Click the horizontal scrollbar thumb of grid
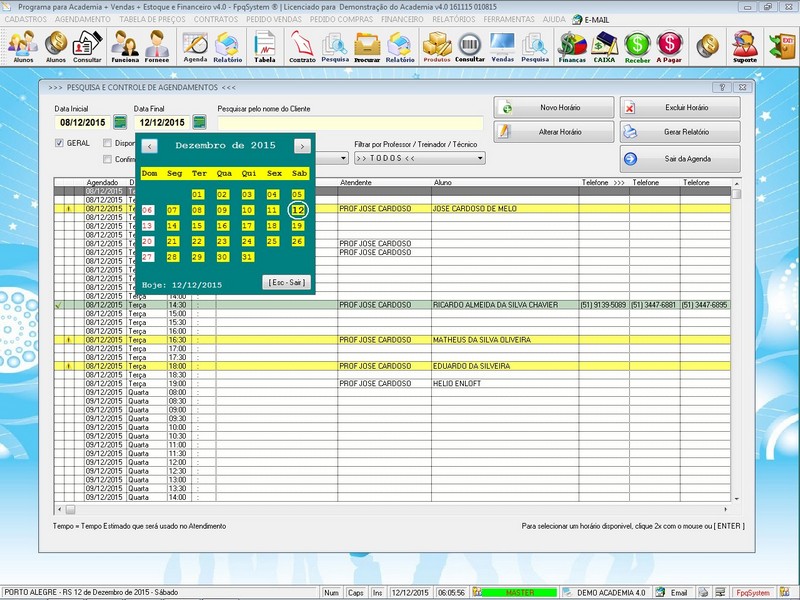 coord(70,509)
